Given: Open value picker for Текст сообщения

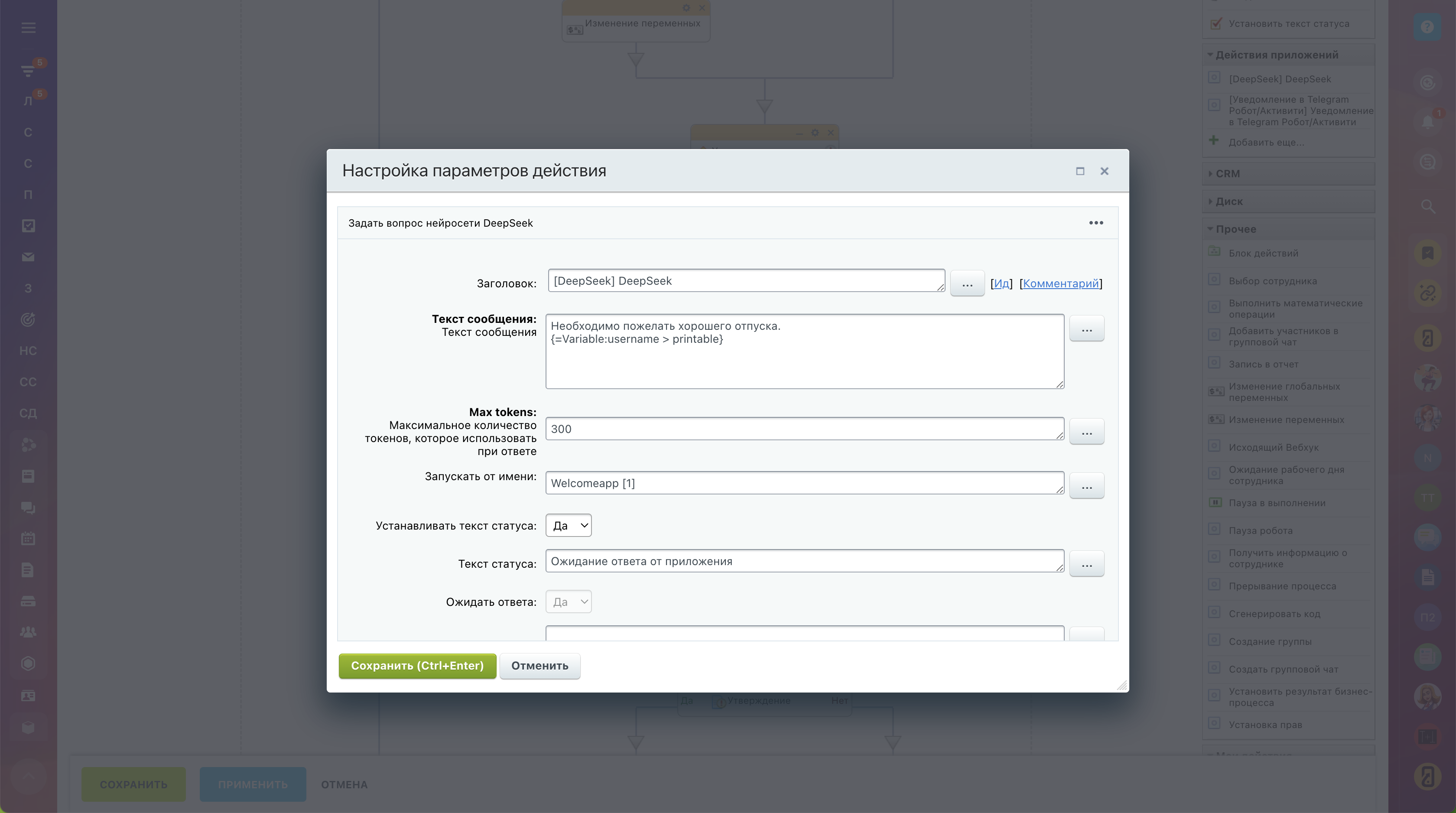Looking at the screenshot, I should [x=1086, y=328].
